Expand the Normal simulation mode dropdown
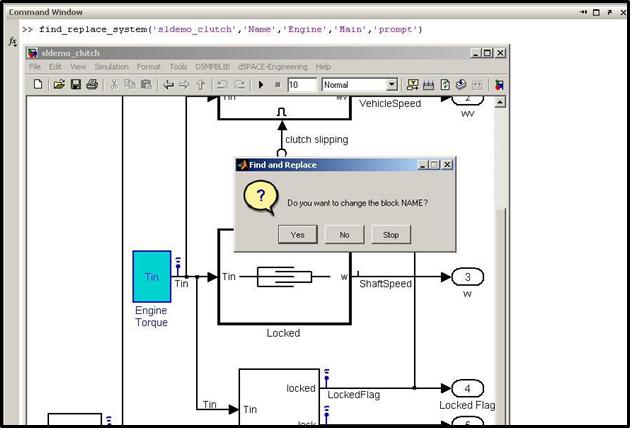The height and width of the screenshot is (430, 632). coord(391,85)
